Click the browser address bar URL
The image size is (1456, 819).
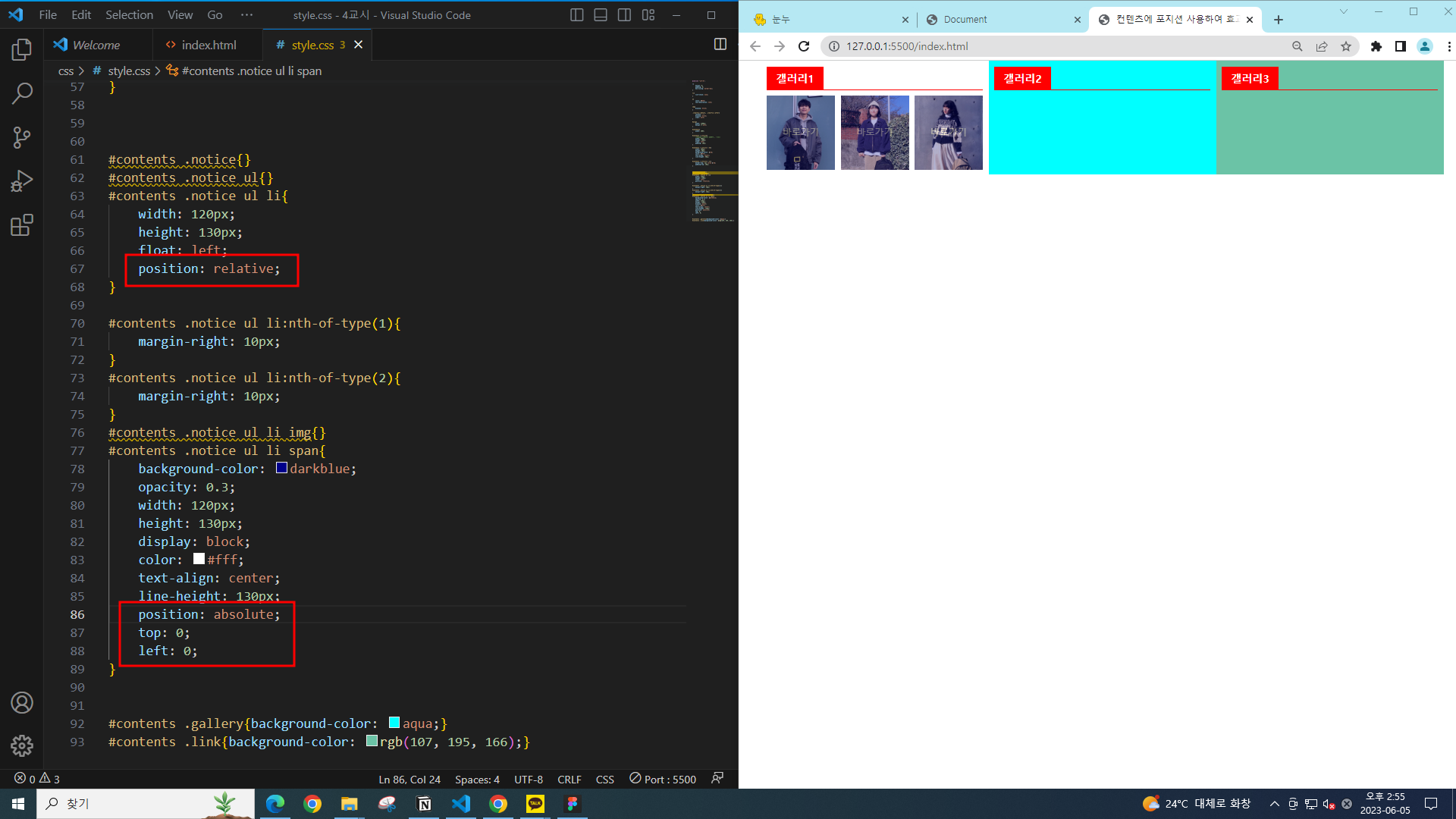[x=907, y=46]
